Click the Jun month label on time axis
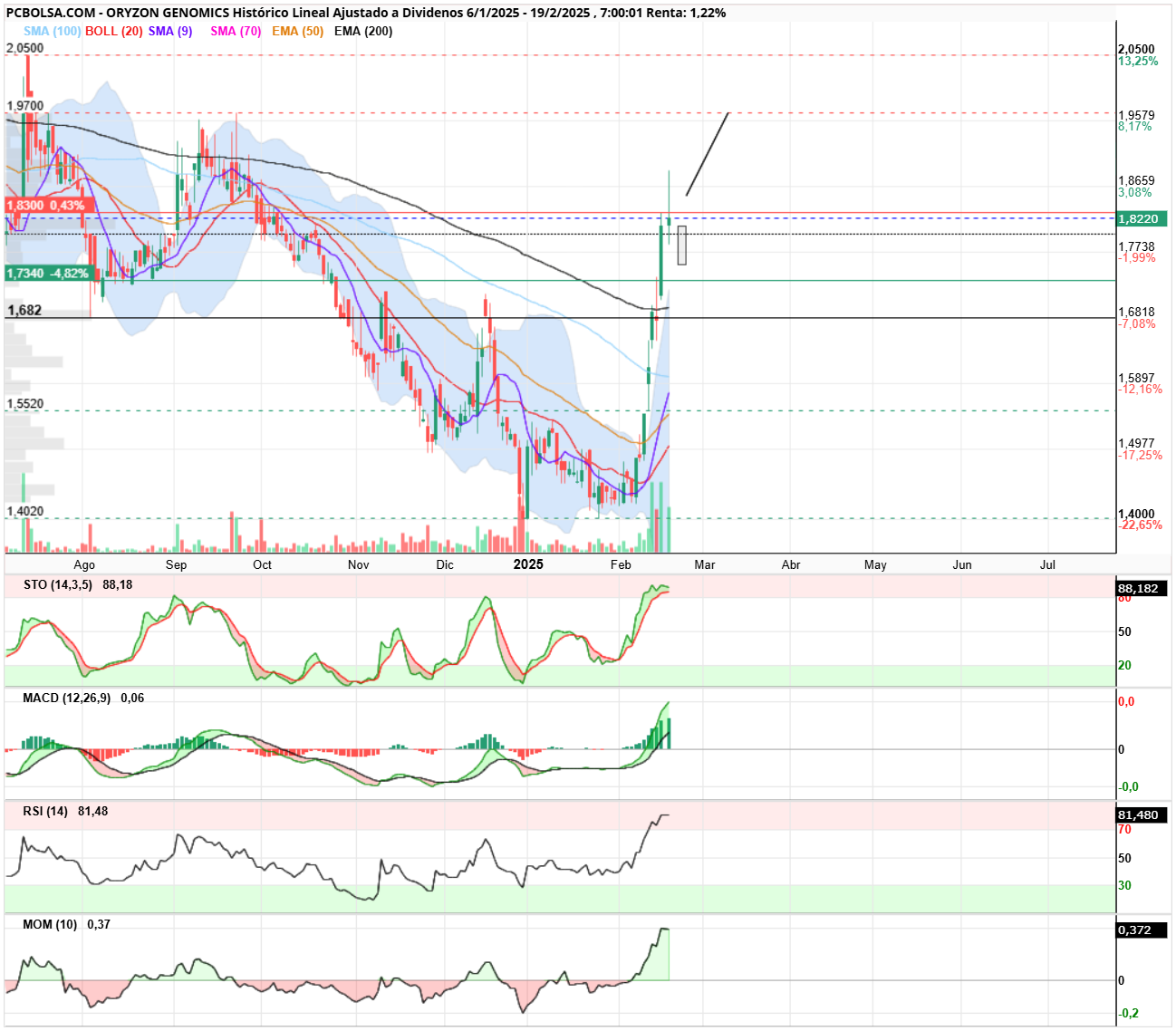This screenshot has width=1176, height=1031. [x=962, y=564]
